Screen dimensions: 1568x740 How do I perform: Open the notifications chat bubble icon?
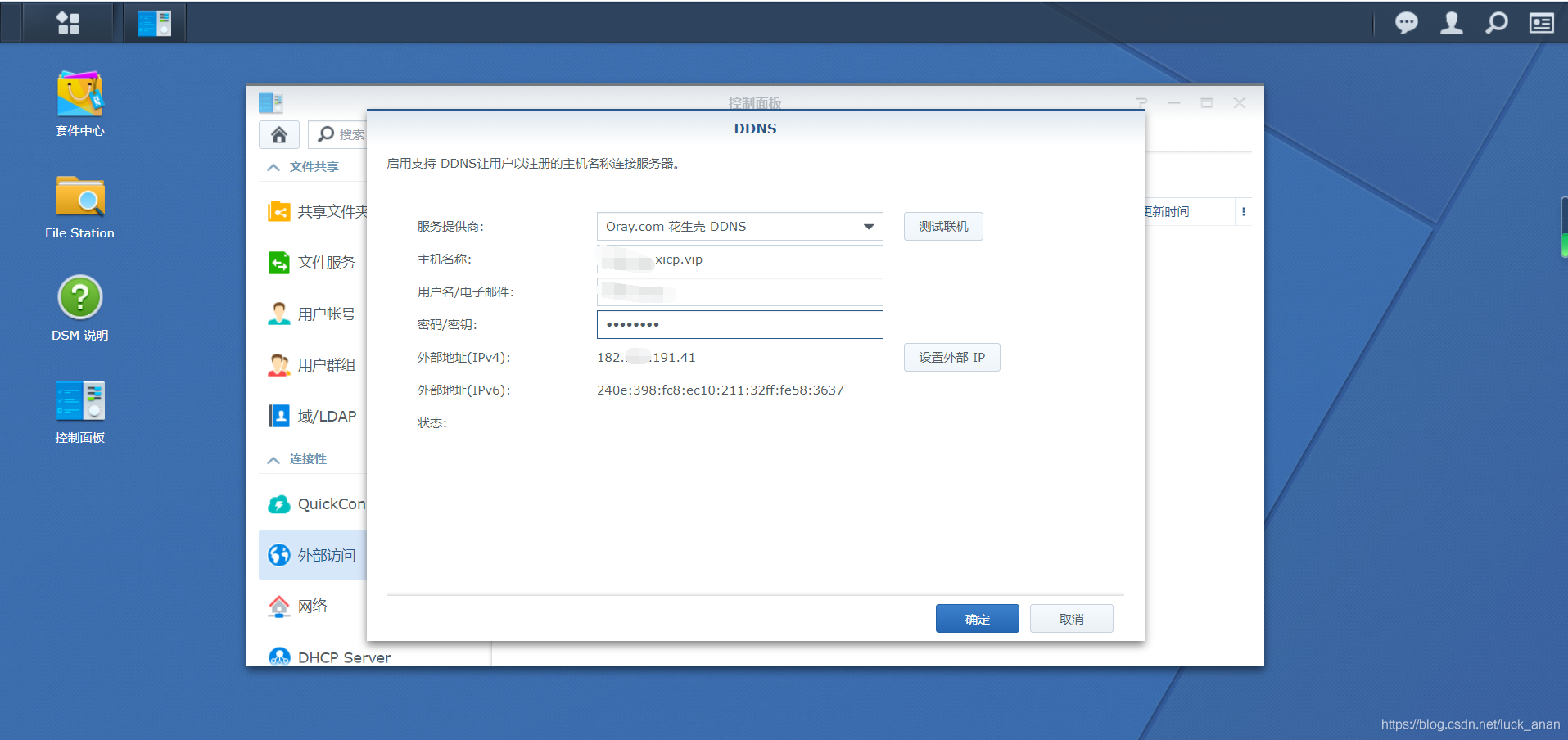[x=1407, y=23]
